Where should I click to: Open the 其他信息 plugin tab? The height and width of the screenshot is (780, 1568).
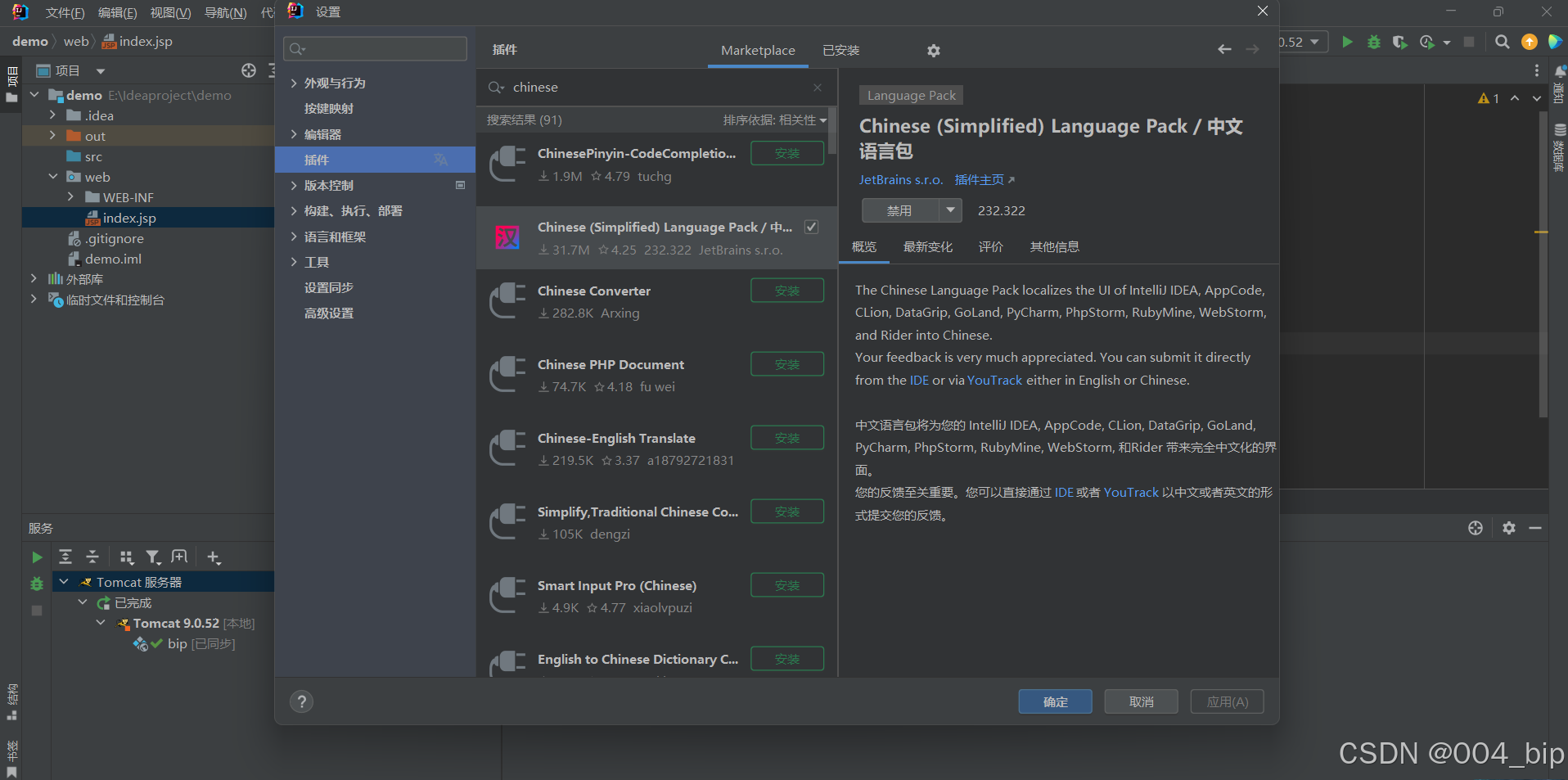pyautogui.click(x=1054, y=247)
